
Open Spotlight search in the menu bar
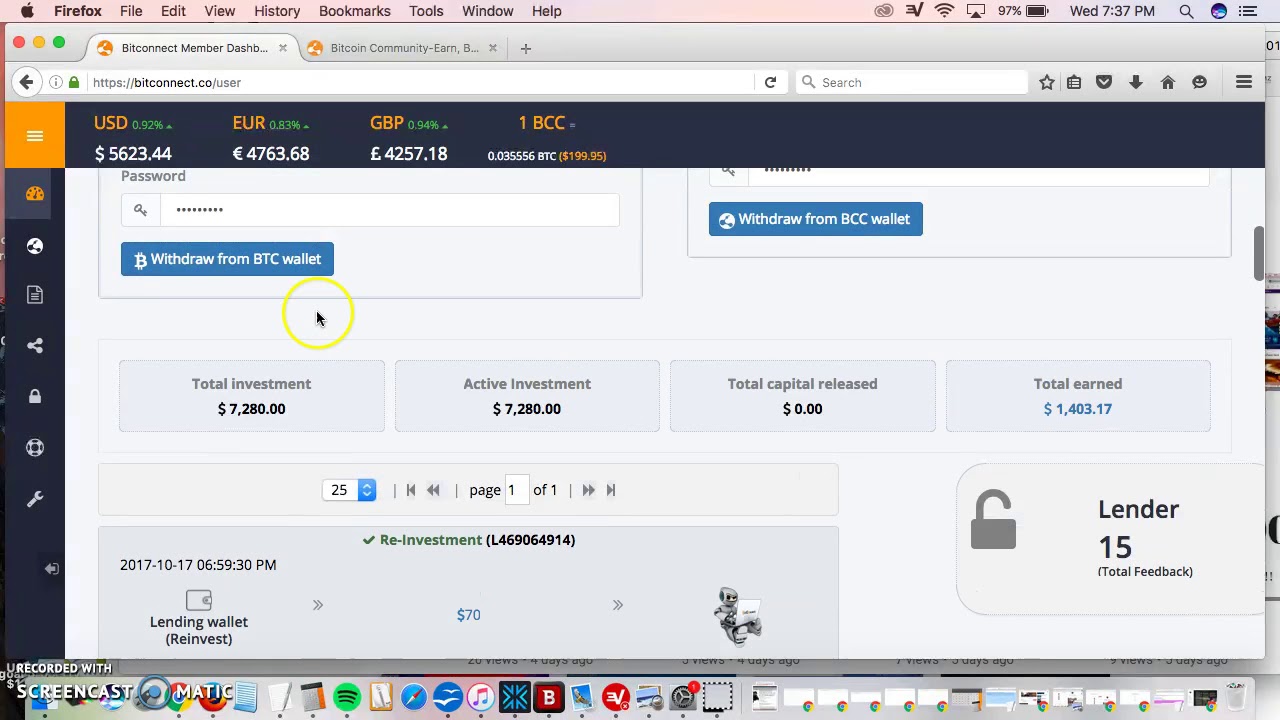pyautogui.click(x=1186, y=11)
